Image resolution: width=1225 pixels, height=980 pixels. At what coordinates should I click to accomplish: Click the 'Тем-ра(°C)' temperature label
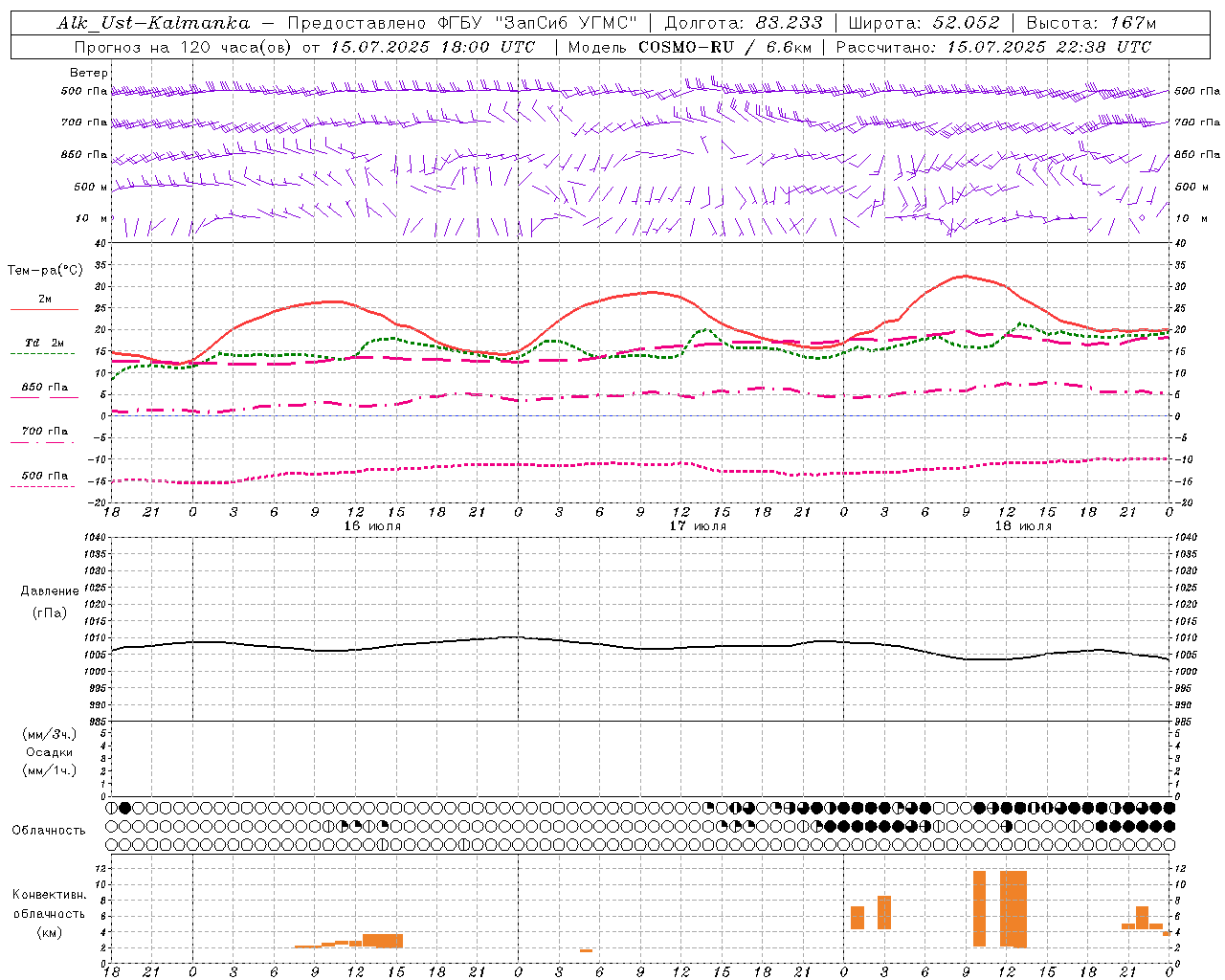coord(45,270)
